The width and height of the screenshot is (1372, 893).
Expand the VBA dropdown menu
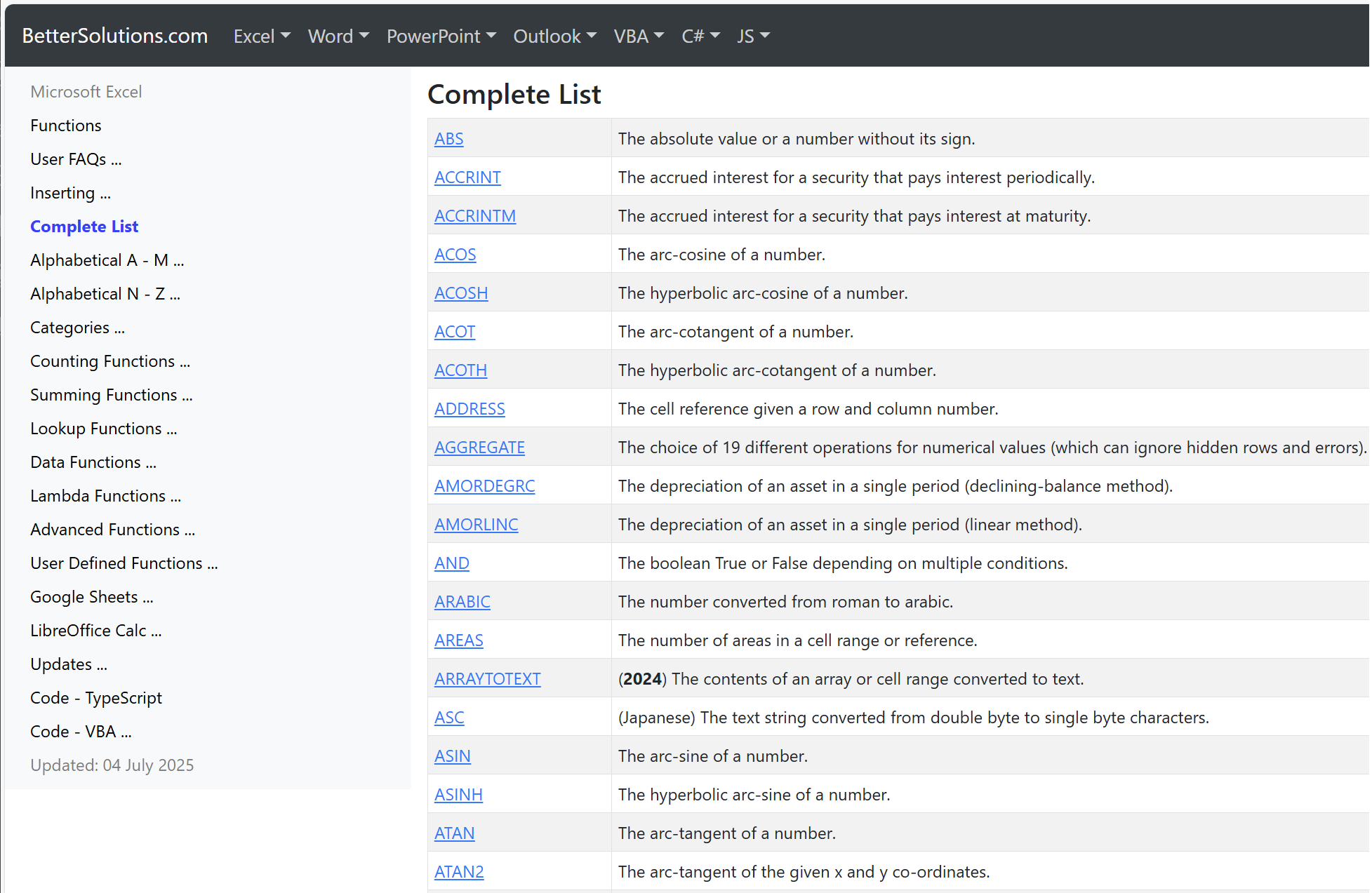[639, 36]
